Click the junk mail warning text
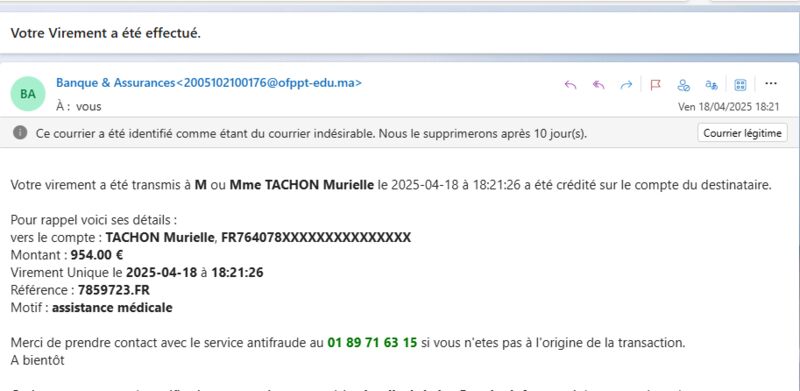Image resolution: width=800 pixels, height=391 pixels. coord(311,134)
